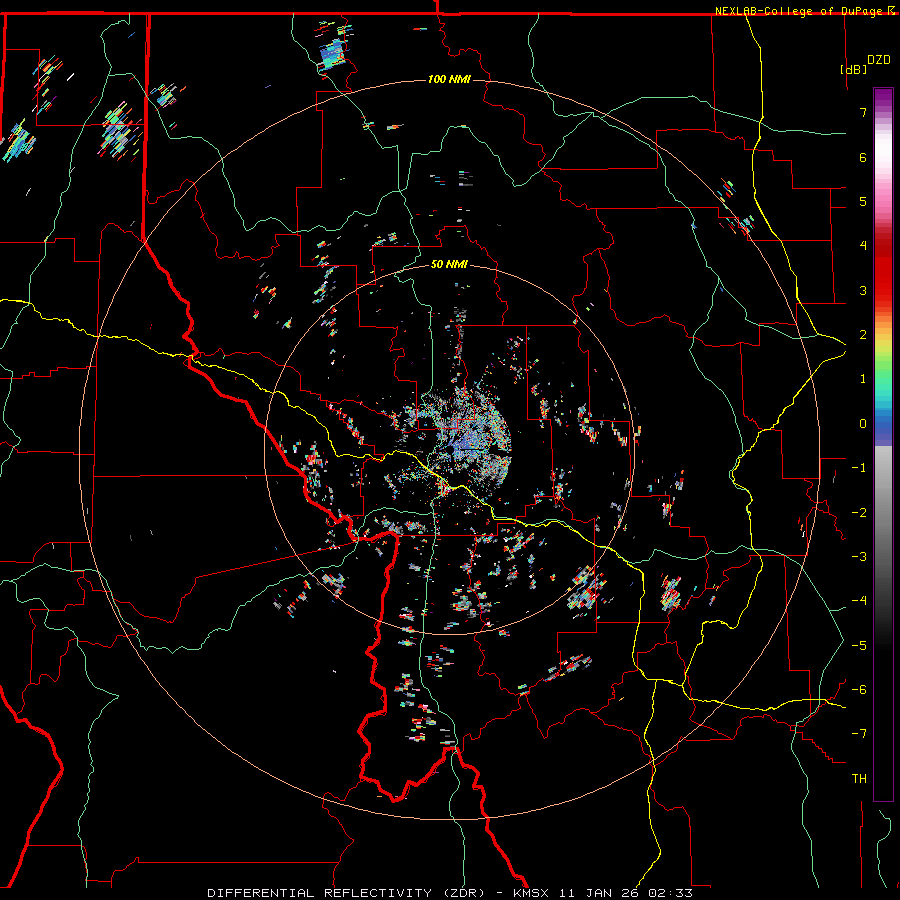
Task: Click the color scale value 7 label
Action: 863,112
